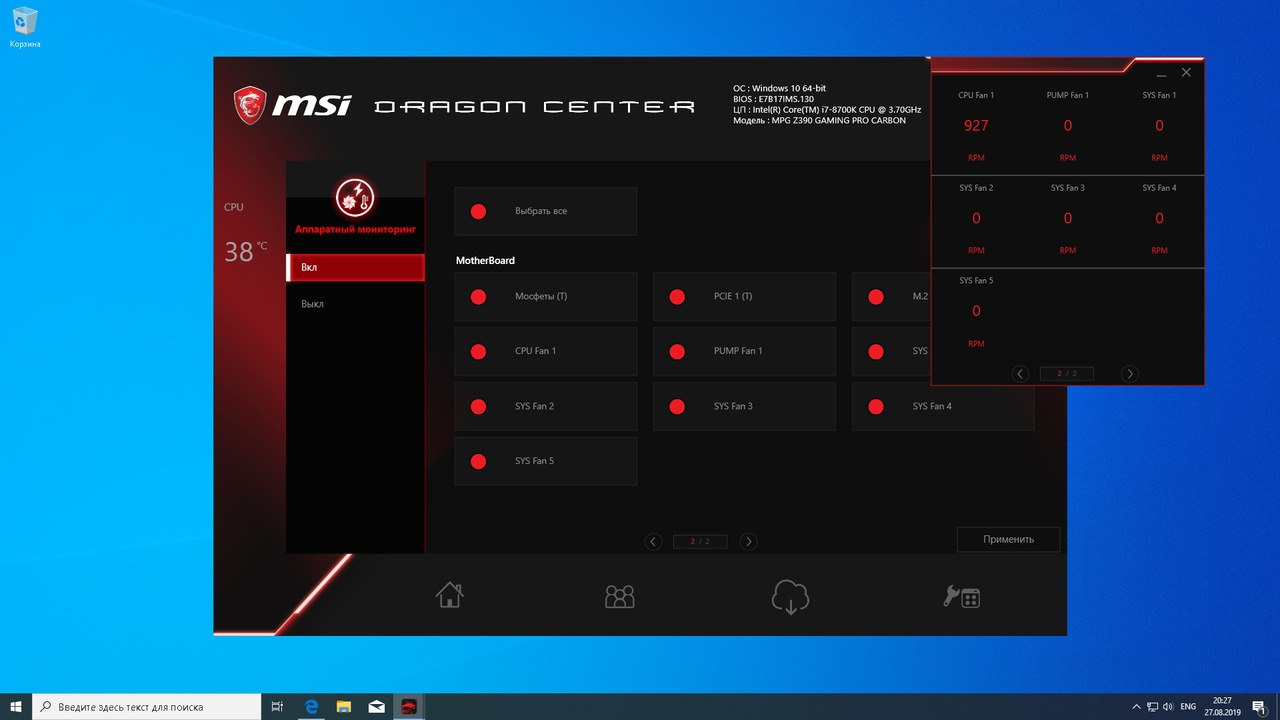Minimize the fan monitor widget
This screenshot has height=720, width=1280.
(x=1162, y=74)
